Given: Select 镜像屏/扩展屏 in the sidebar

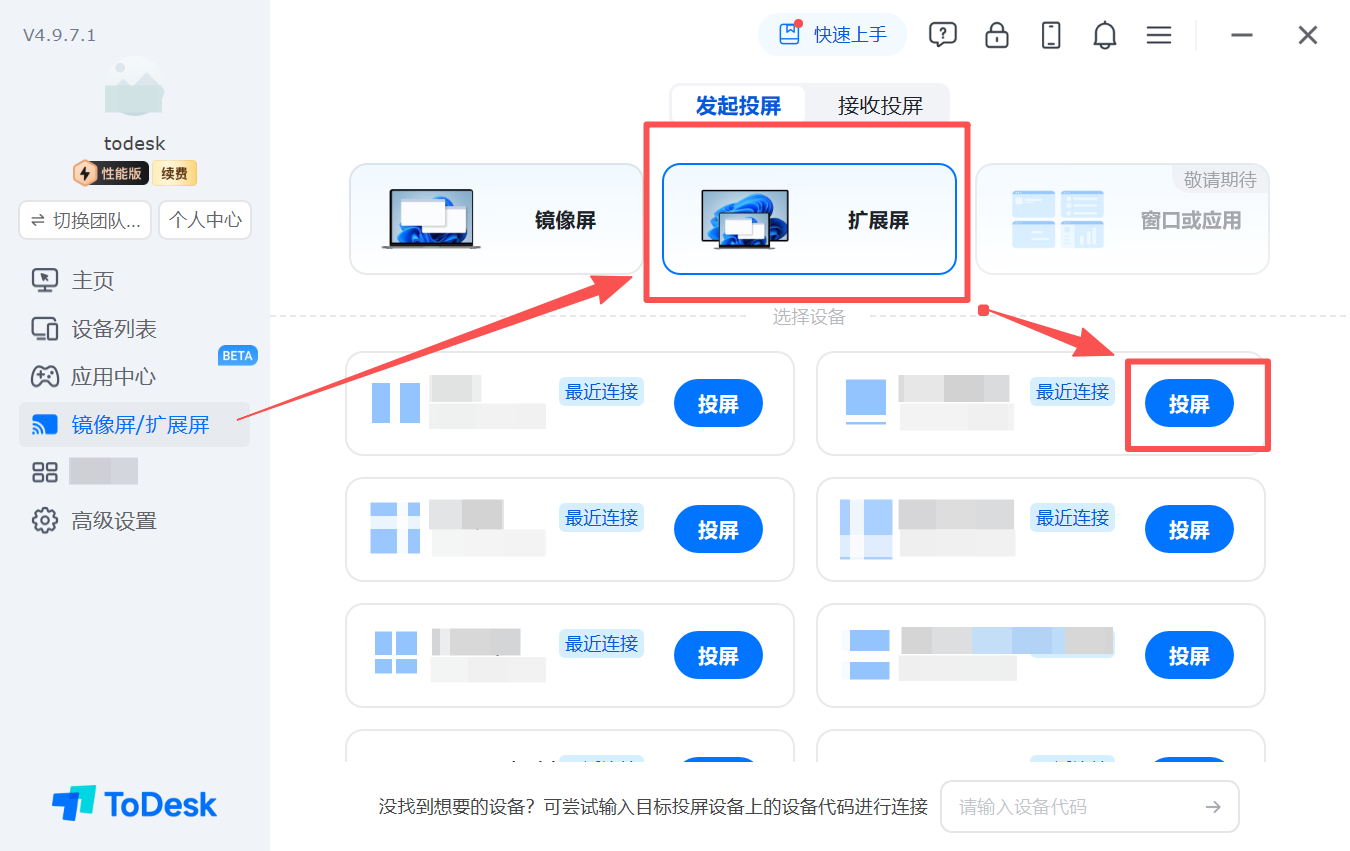Looking at the screenshot, I should click(134, 425).
